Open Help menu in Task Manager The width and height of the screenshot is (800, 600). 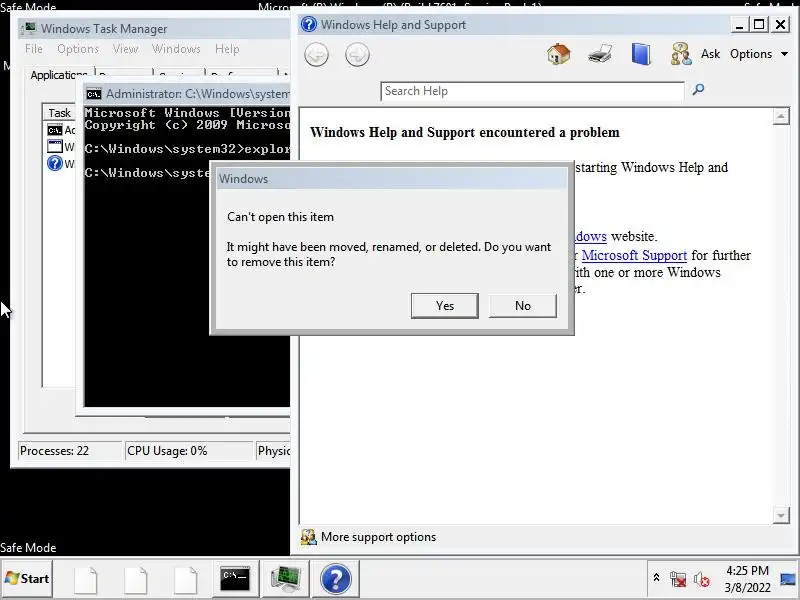click(227, 49)
